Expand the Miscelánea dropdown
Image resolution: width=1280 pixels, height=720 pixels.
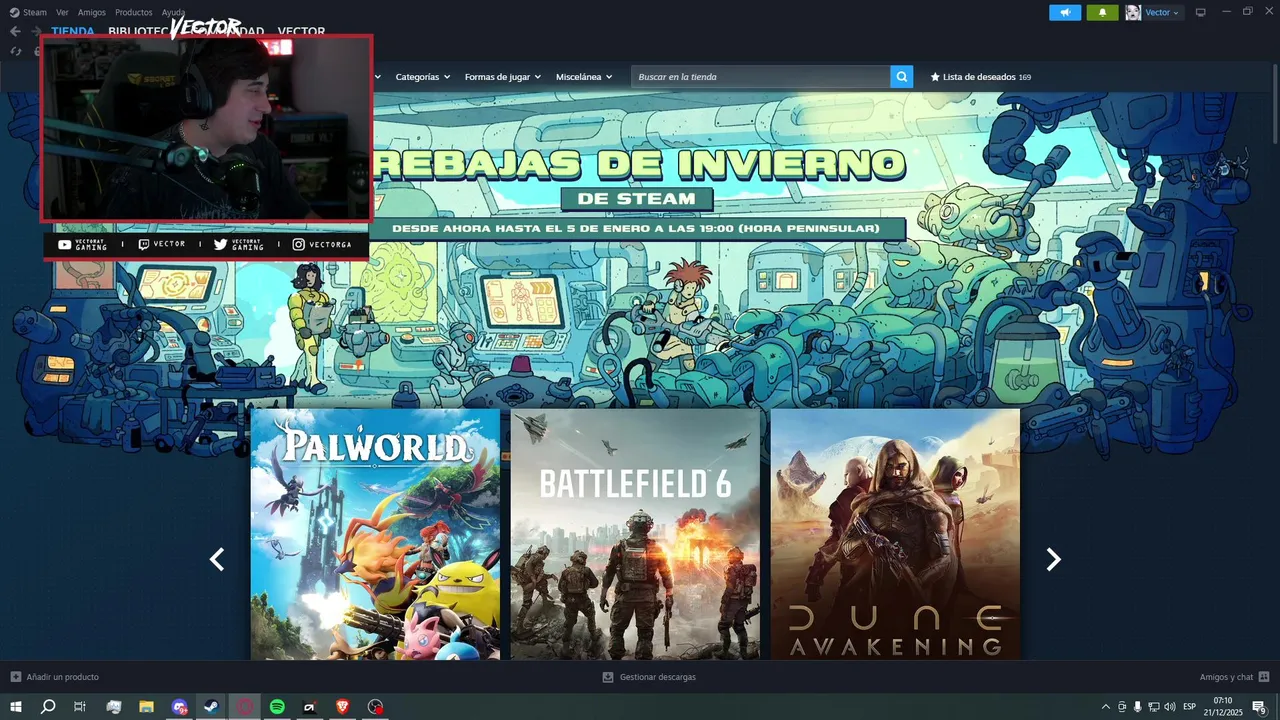584,77
